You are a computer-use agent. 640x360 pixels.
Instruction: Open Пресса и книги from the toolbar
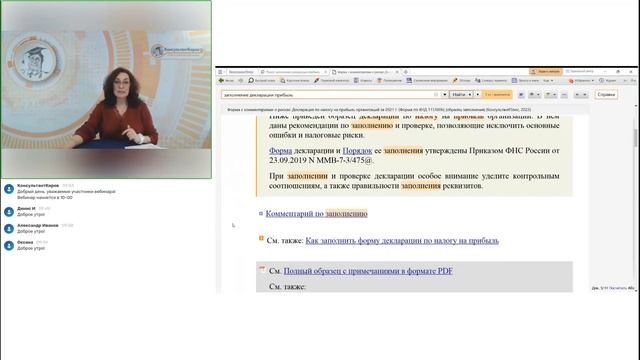pos(525,81)
